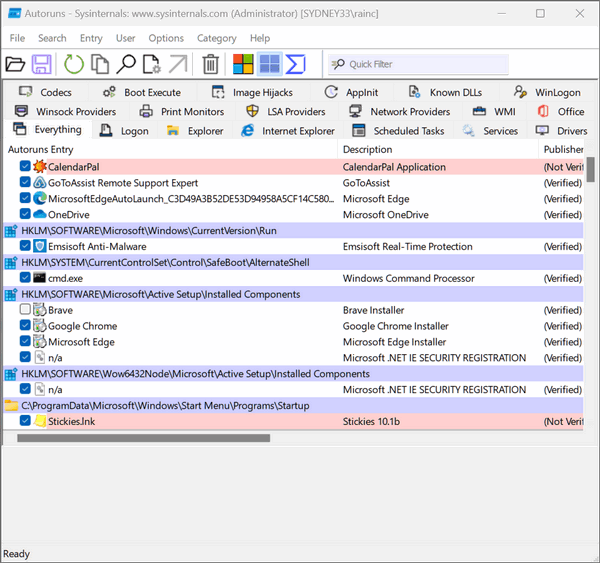The image size is (600, 563).
Task: Disable the Emsisoft Anti-Malware checkbox
Action: [x=25, y=246]
